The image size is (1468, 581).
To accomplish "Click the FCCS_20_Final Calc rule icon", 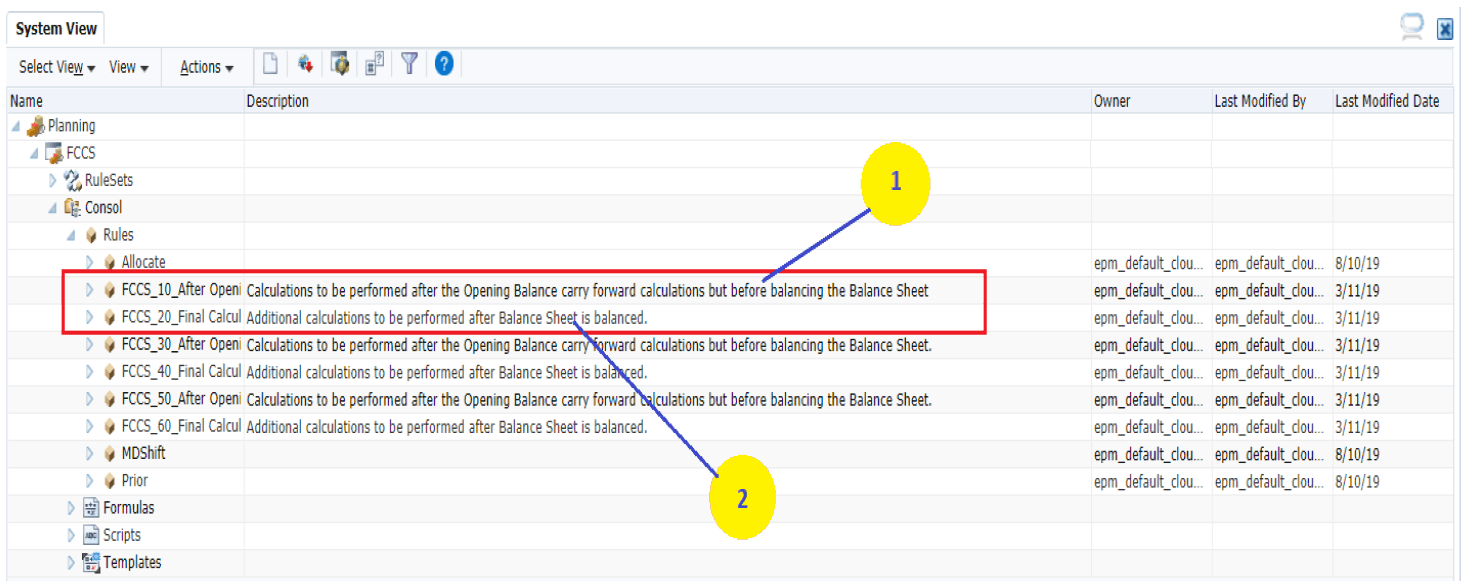I will (110, 317).
